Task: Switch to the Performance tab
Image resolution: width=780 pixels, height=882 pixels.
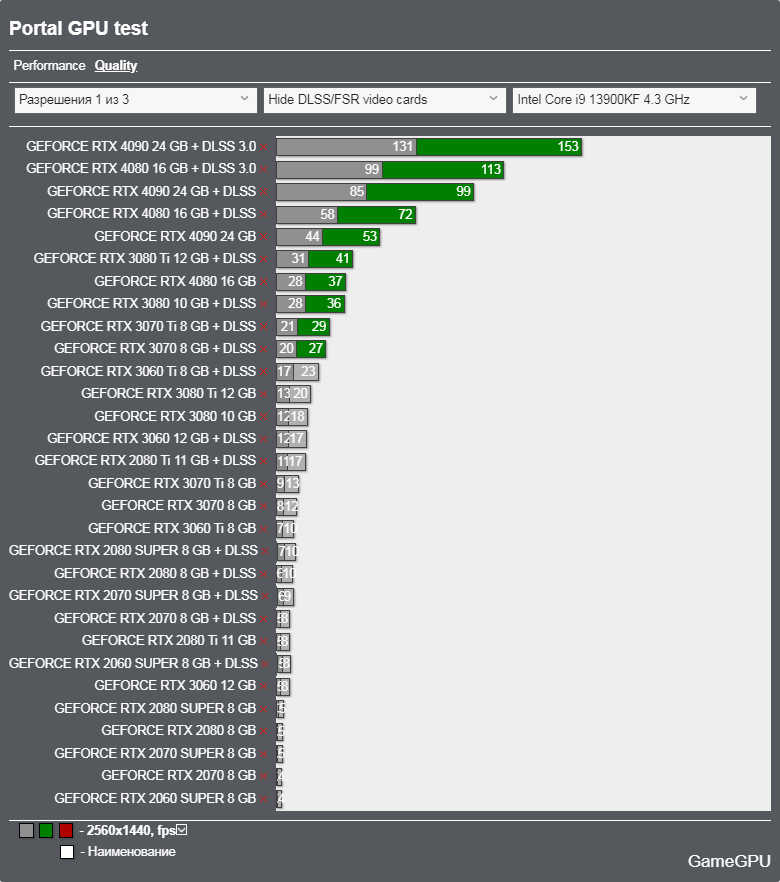Action: [49, 66]
